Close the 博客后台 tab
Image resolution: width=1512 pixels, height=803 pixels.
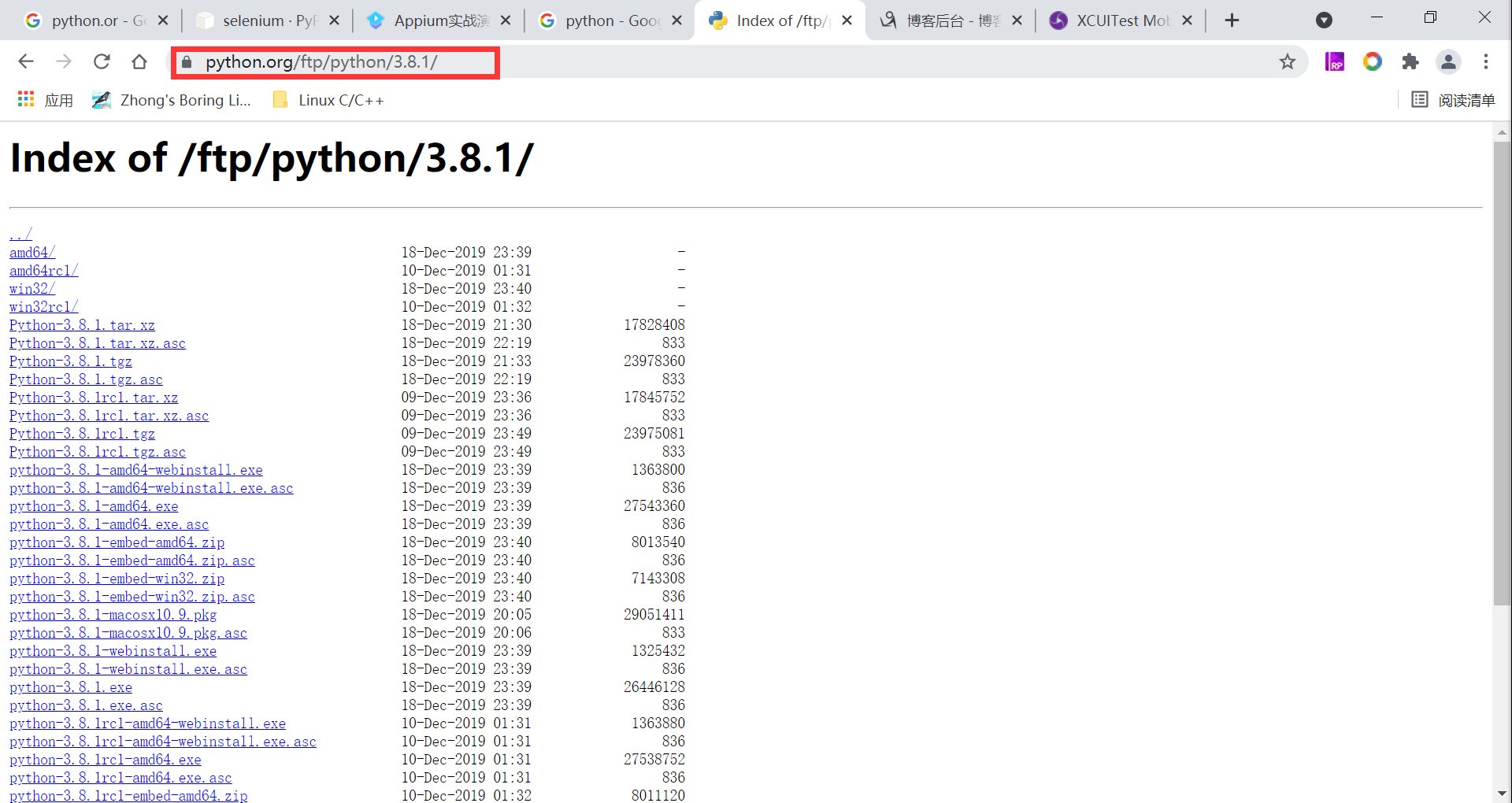(x=1017, y=20)
